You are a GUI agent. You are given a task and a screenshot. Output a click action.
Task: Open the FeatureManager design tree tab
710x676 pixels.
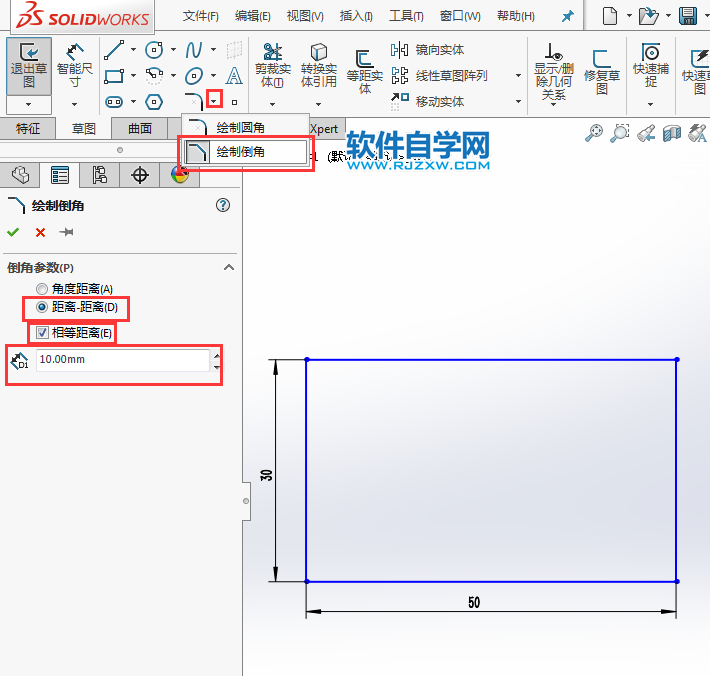[20, 175]
